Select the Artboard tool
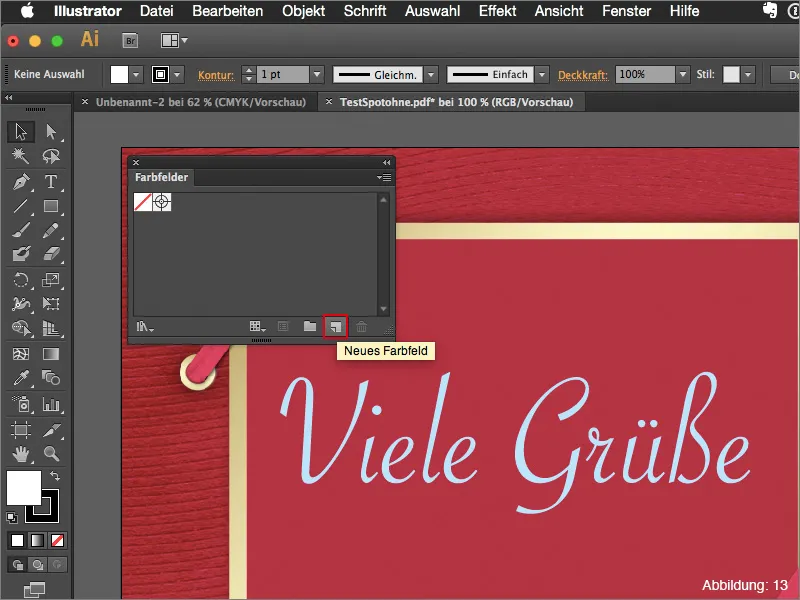 click(x=21, y=430)
